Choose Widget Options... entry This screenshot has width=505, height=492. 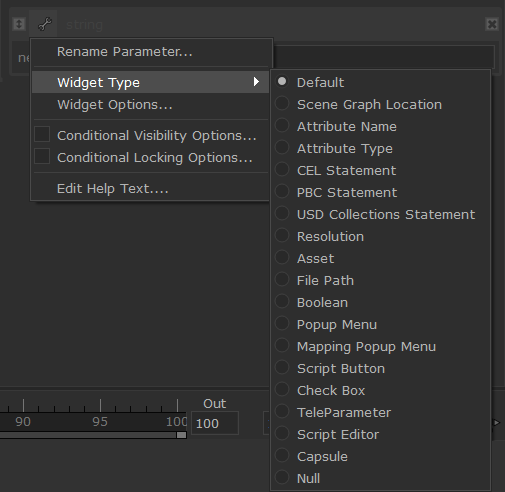150,105
